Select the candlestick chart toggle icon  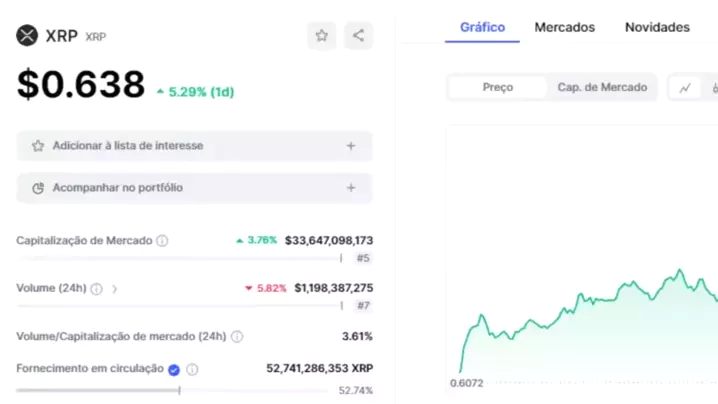(714, 88)
